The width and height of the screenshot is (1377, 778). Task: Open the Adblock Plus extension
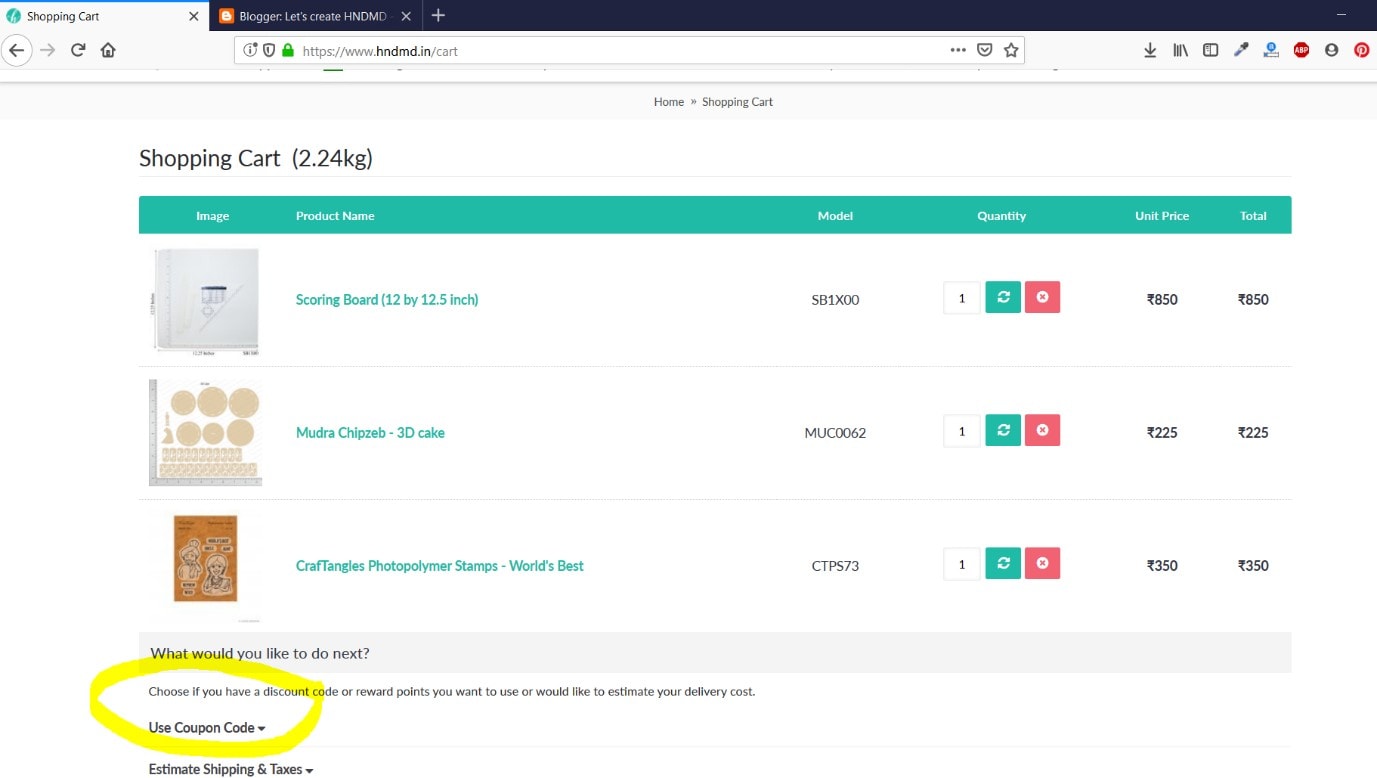pos(1301,50)
